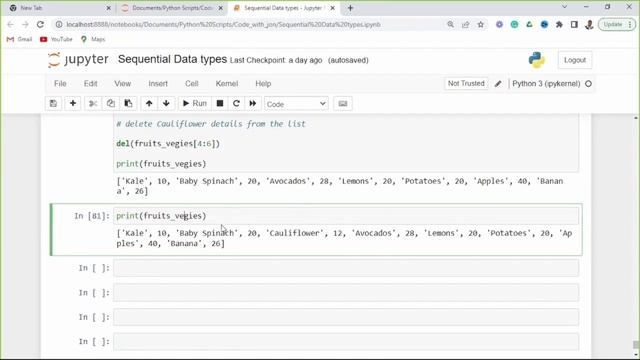This screenshot has height=360, width=640.
Task: View site information icon in address bar
Action: (x=59, y=24)
